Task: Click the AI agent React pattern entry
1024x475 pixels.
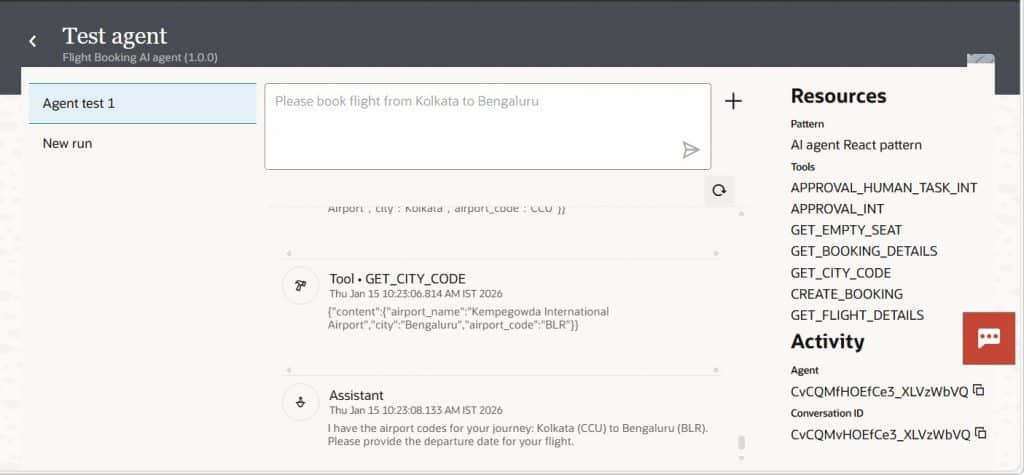Action: point(856,145)
